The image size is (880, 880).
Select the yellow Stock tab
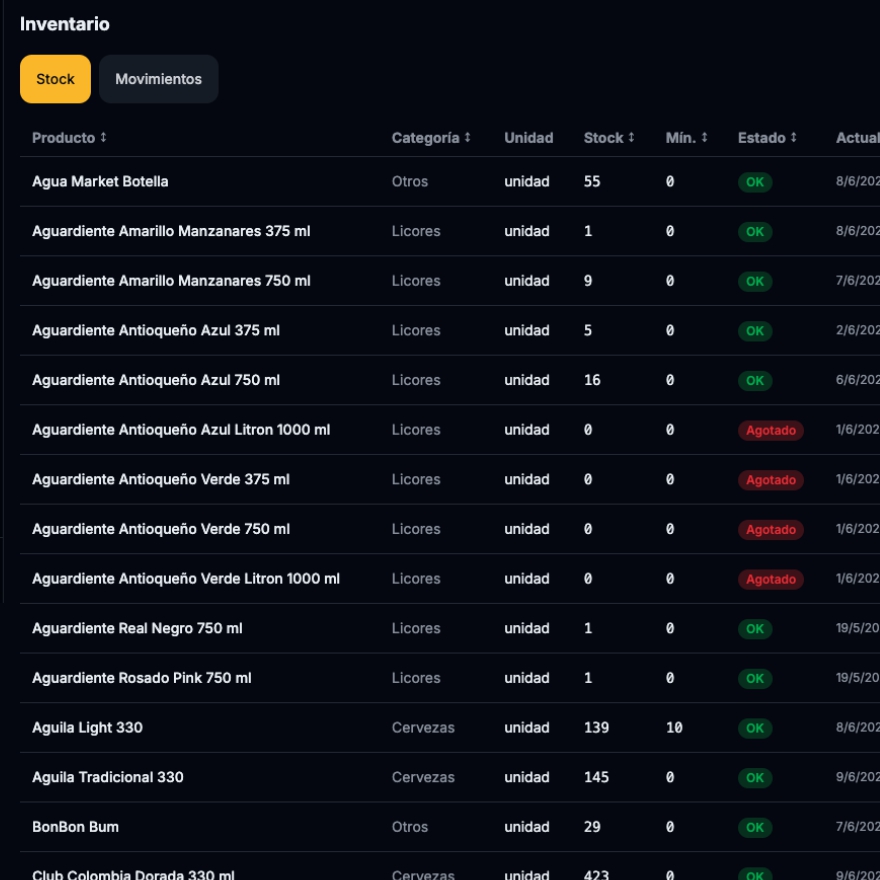55,79
